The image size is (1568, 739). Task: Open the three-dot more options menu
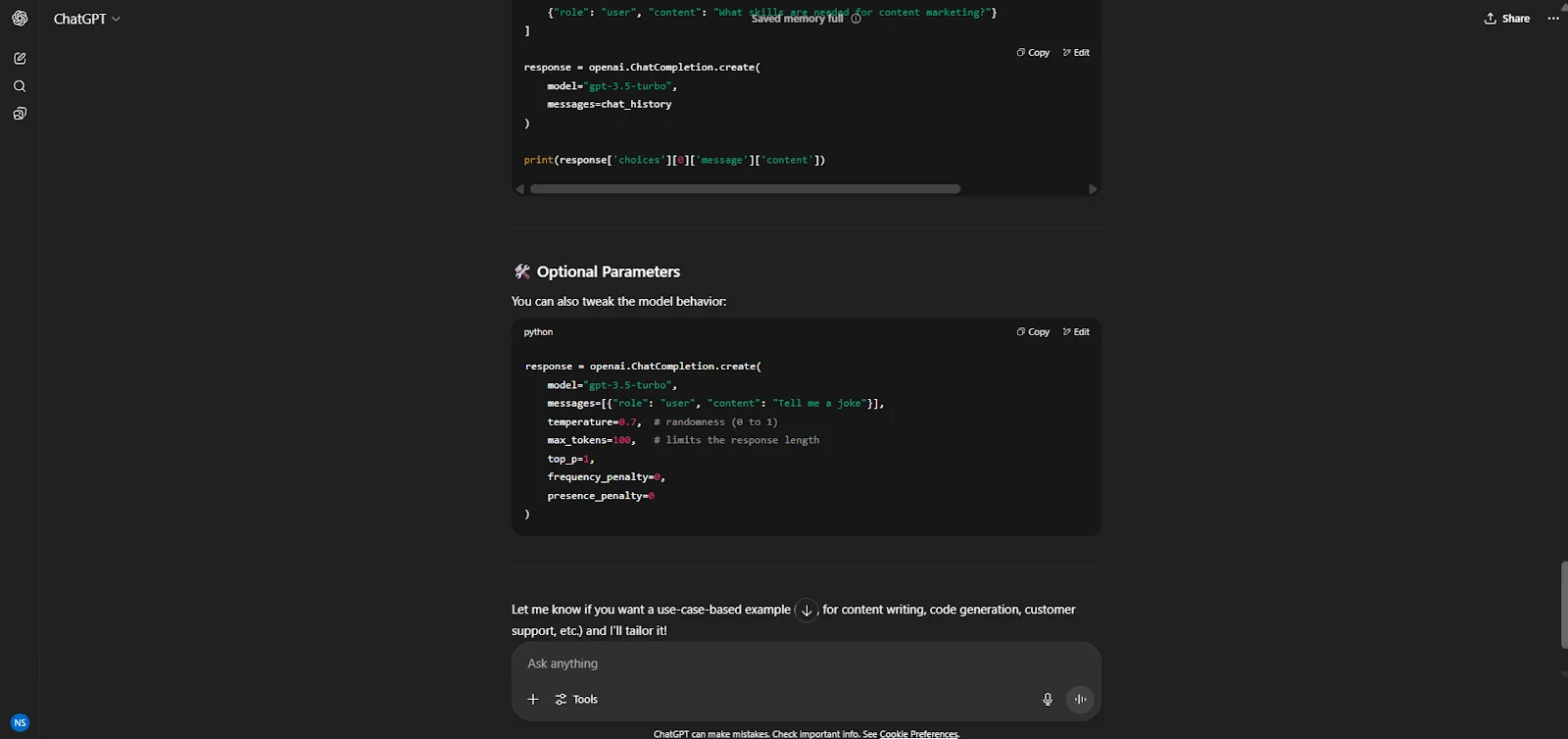[1553, 19]
